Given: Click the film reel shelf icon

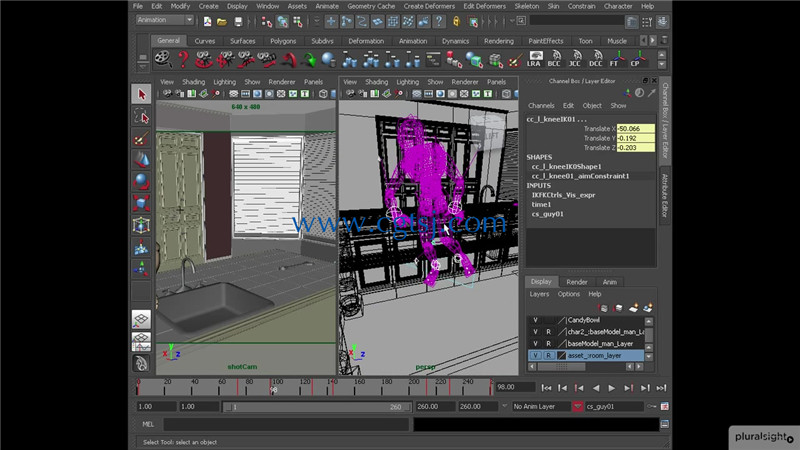Looking at the screenshot, I should [162, 59].
